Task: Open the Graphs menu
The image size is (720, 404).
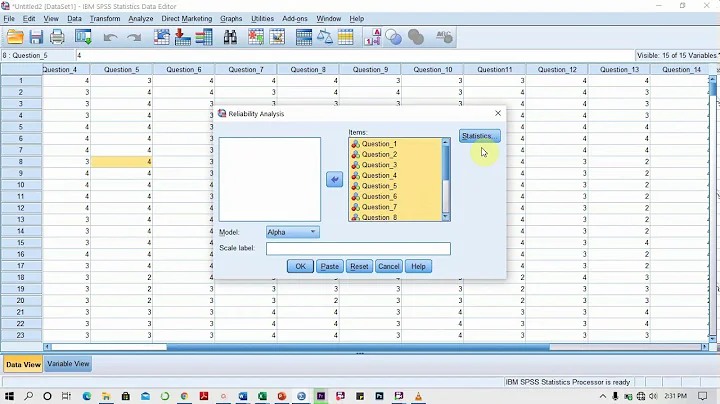Action: tap(231, 19)
